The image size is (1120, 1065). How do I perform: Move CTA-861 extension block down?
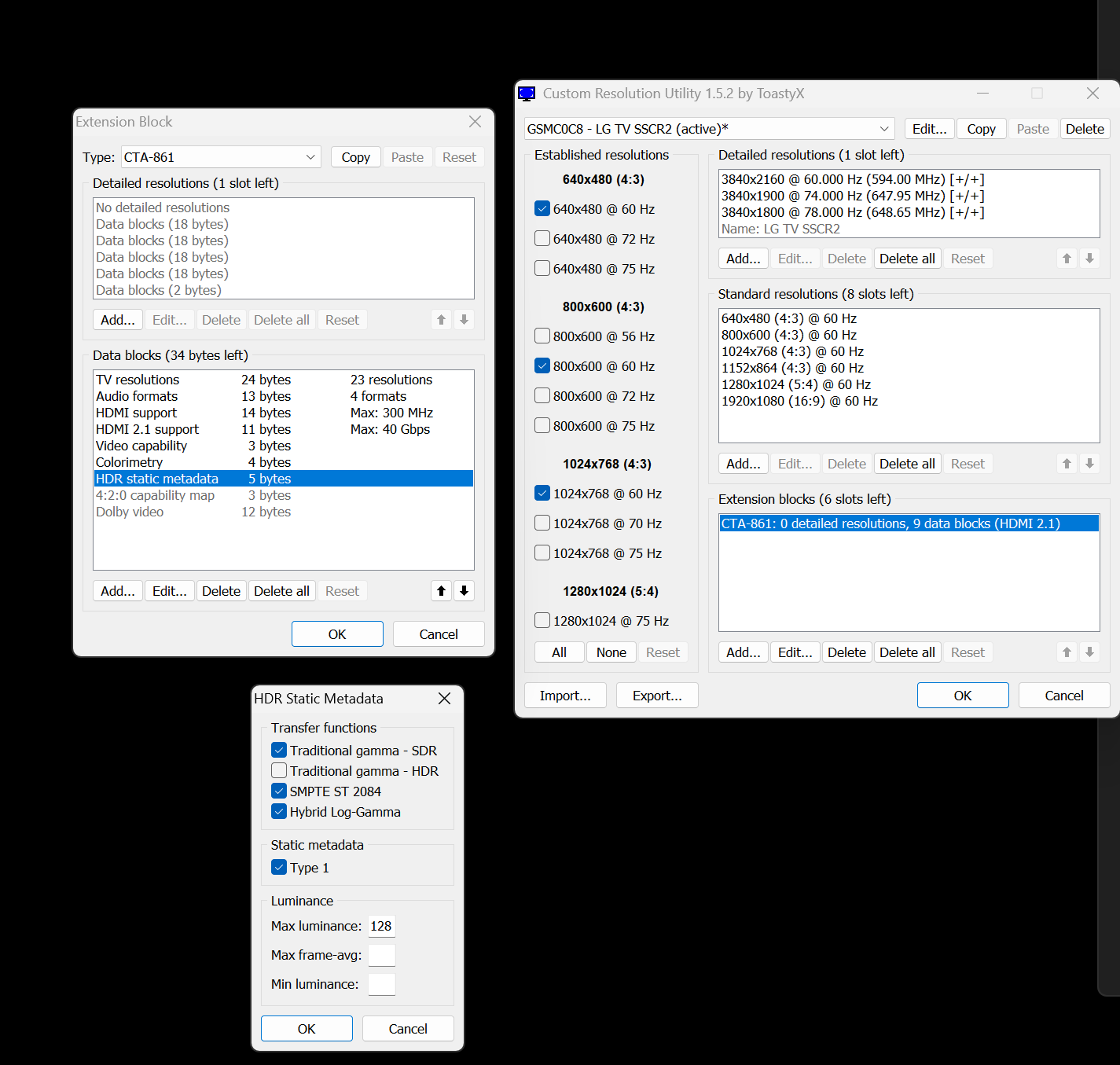point(1089,652)
